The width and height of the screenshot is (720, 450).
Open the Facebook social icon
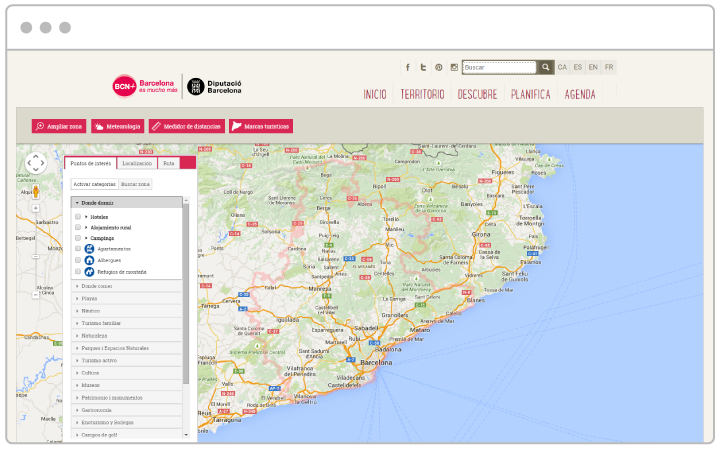tap(407, 68)
